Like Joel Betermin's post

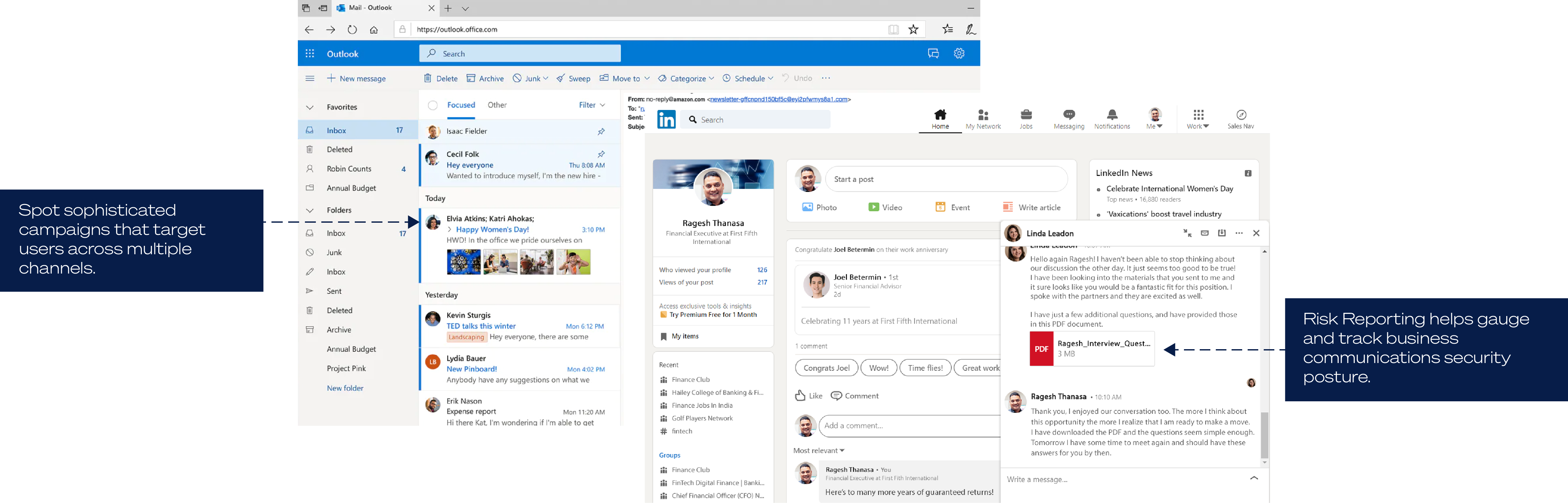click(x=808, y=396)
